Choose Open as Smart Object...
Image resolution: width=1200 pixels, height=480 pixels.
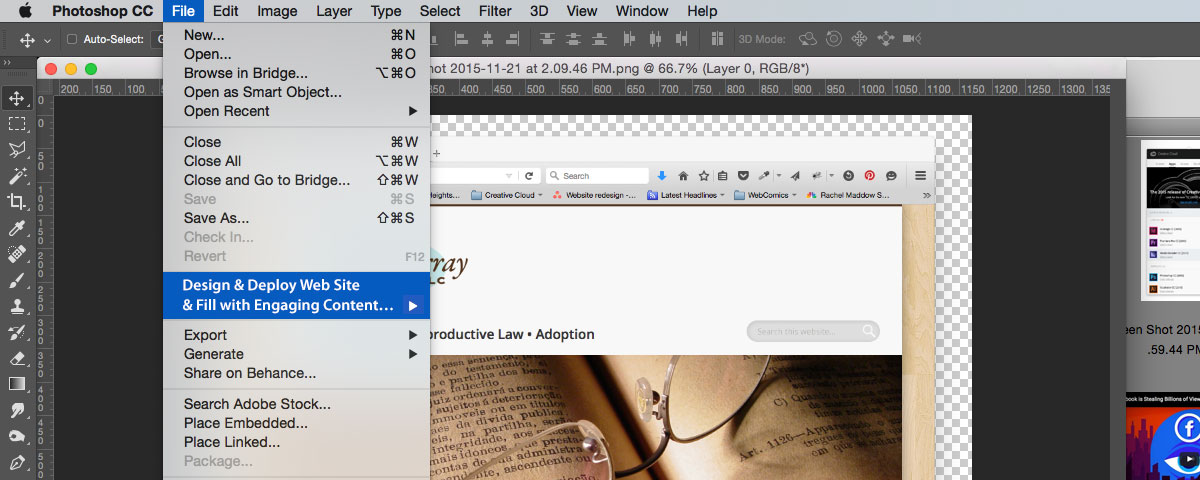pos(296,92)
